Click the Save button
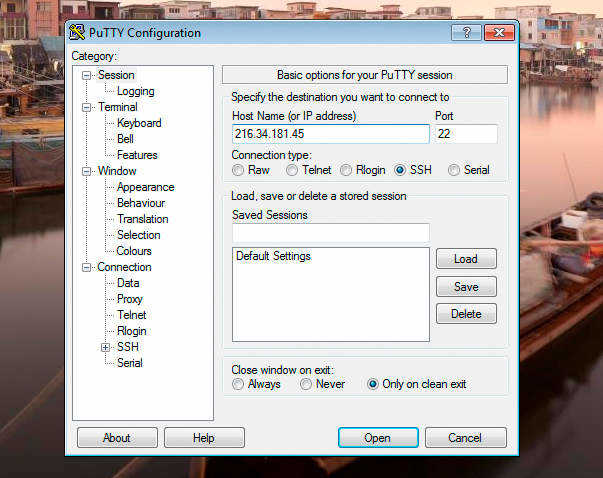 coord(466,286)
